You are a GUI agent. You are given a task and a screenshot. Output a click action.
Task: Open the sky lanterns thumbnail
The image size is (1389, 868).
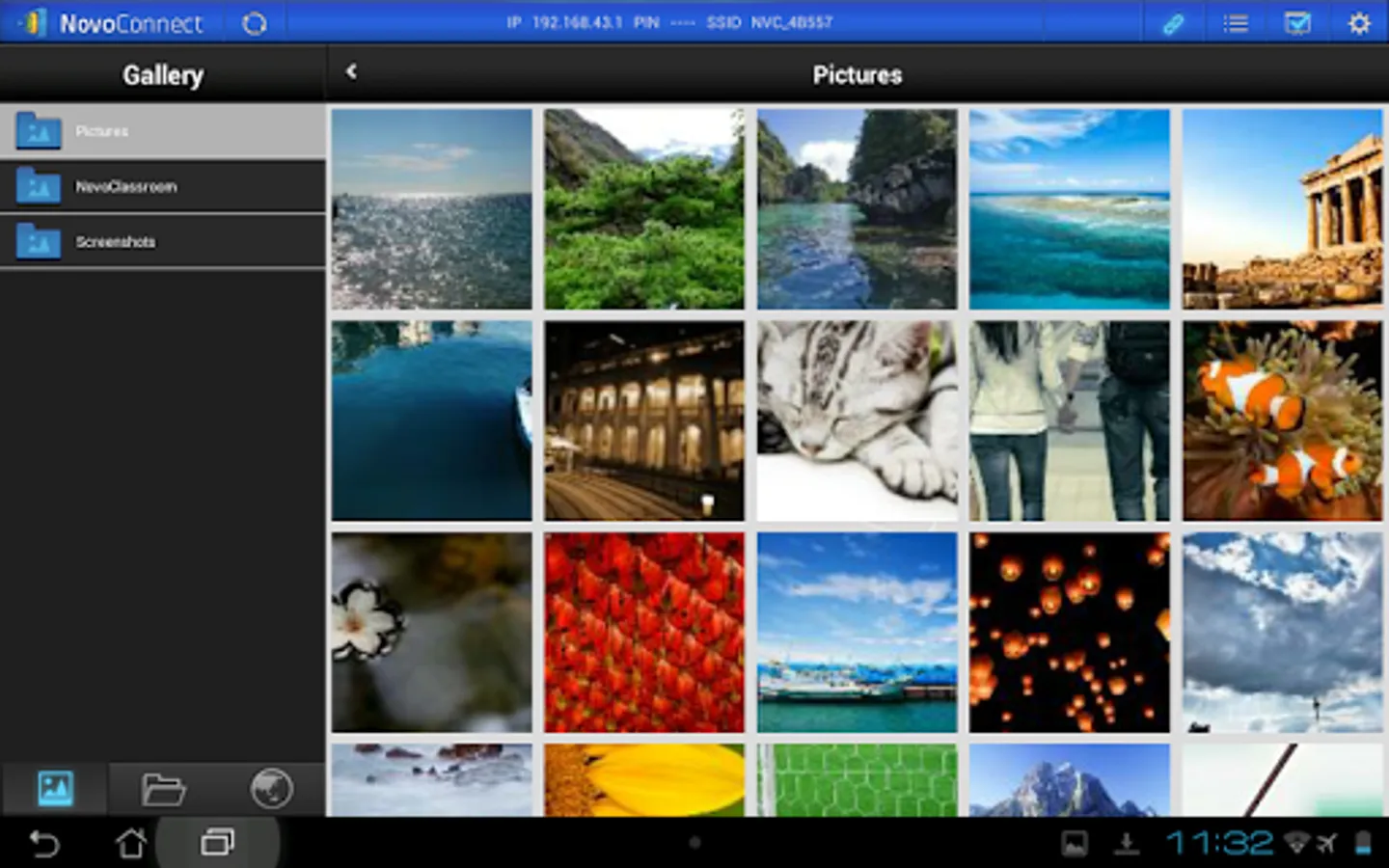coord(1070,633)
